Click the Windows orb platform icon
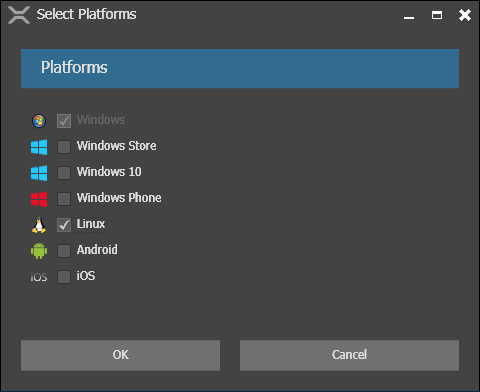The width and height of the screenshot is (480, 392). (39, 121)
